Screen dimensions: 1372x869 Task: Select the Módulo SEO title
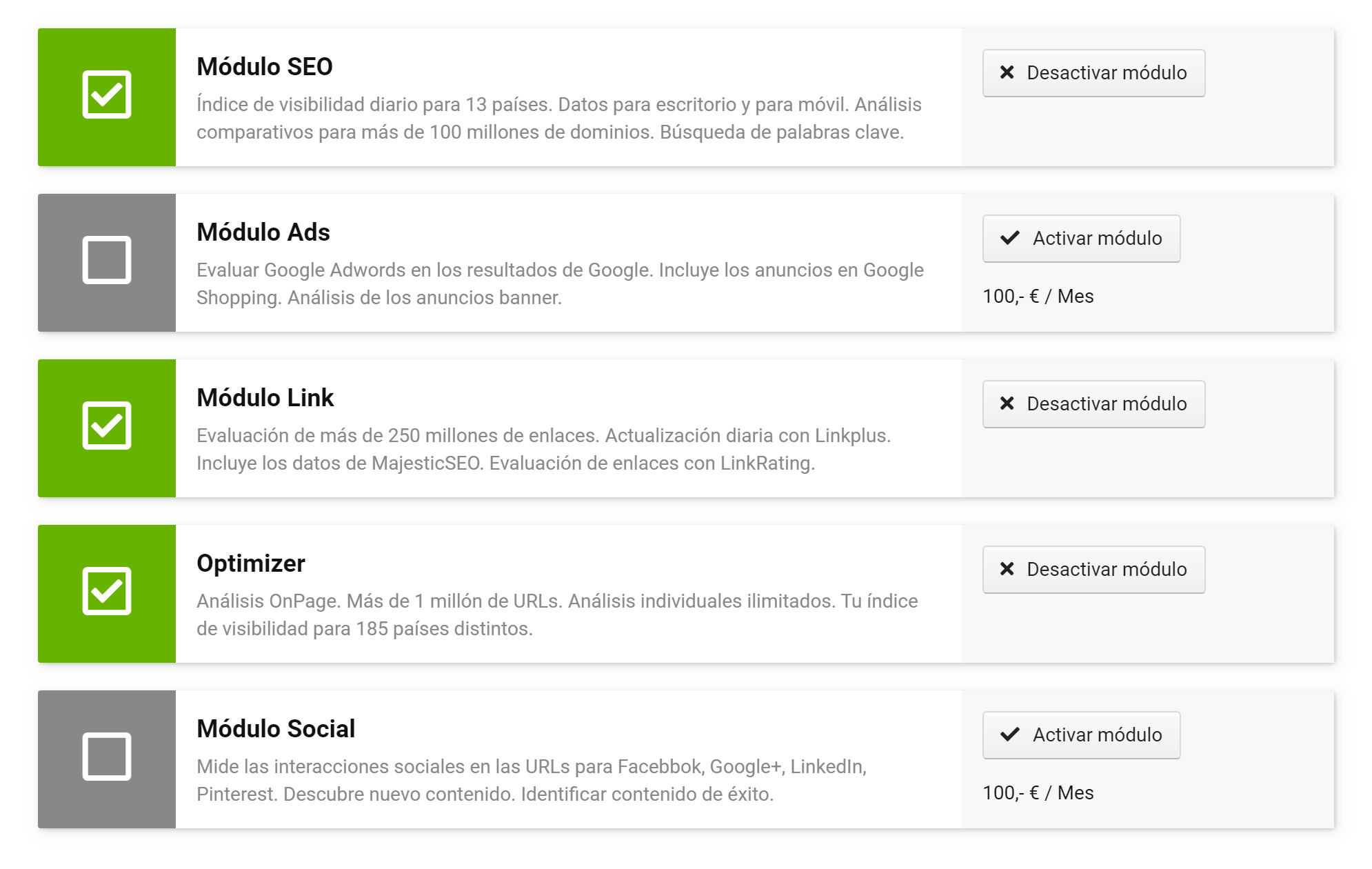pyautogui.click(x=265, y=67)
